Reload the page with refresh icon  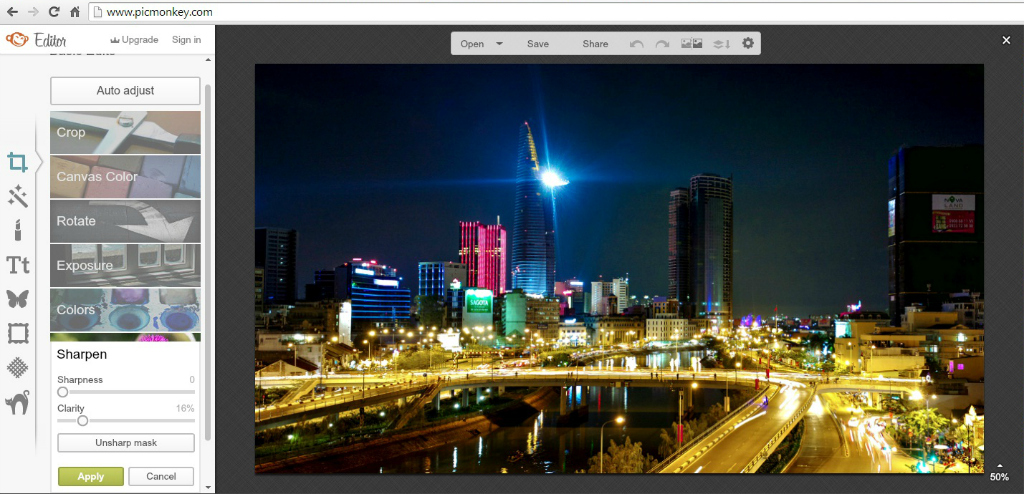click(54, 12)
